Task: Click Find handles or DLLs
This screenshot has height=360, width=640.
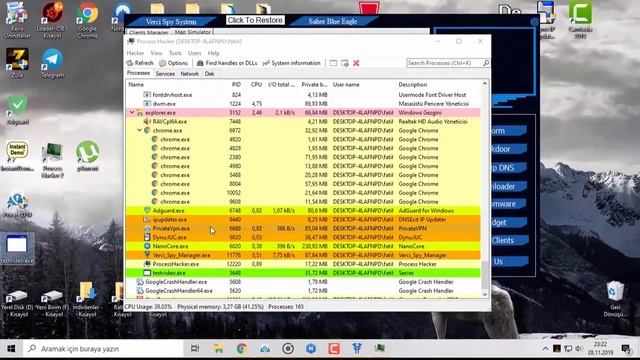Action: (x=227, y=63)
